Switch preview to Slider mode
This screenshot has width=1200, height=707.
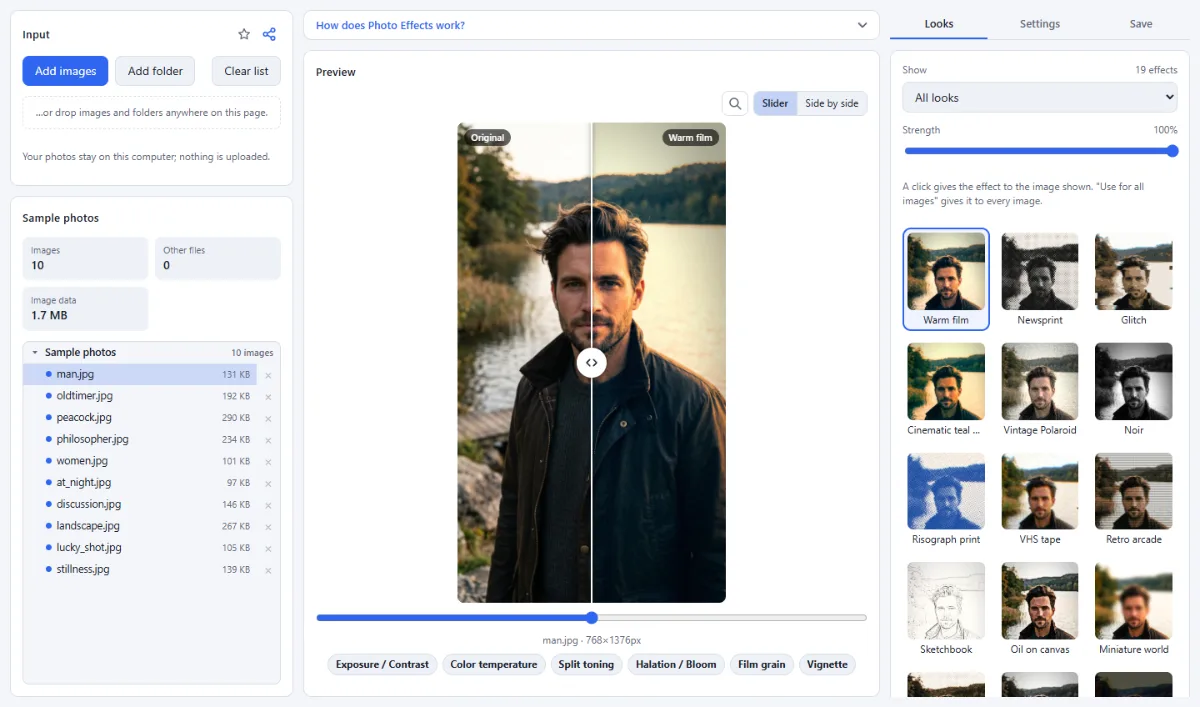click(775, 103)
